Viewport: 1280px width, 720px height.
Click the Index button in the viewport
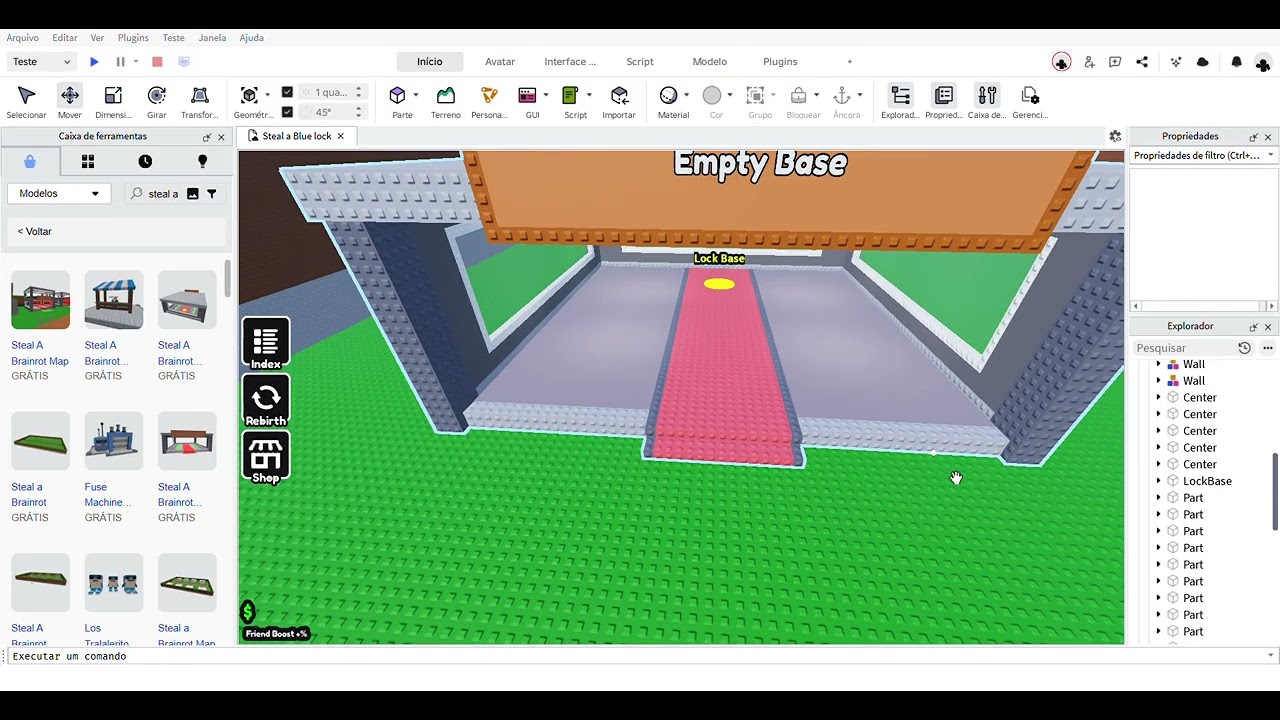point(266,344)
